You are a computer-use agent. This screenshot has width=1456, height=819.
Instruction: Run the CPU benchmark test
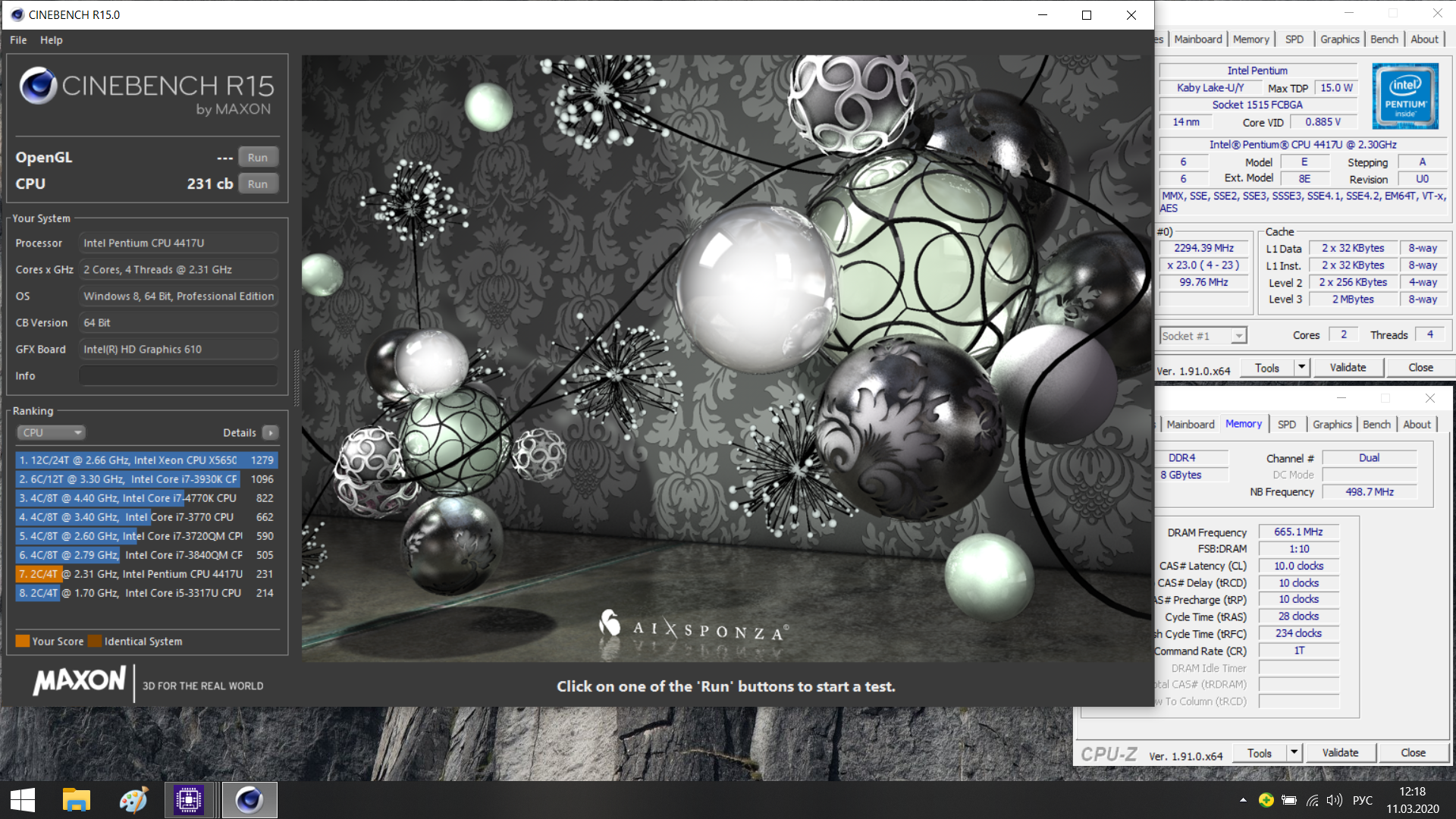(258, 184)
